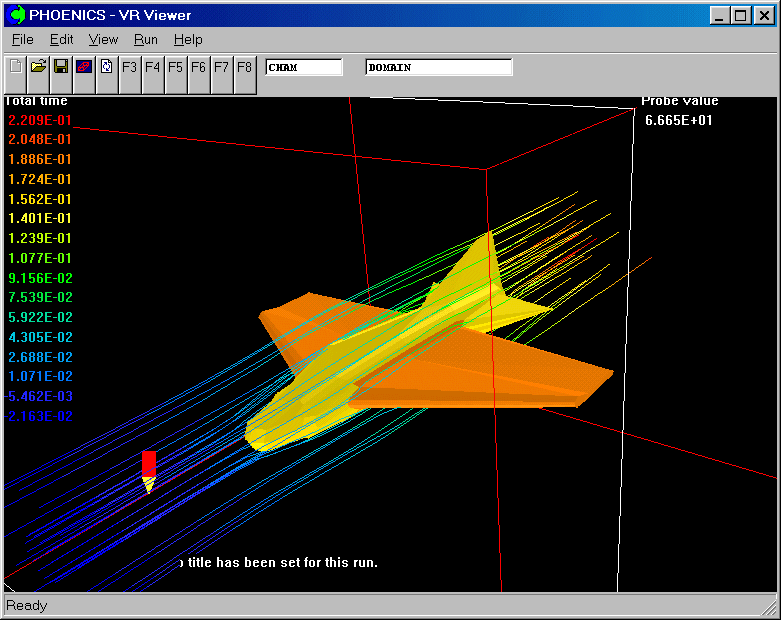Open a file with the folder icon
Viewport: 781px width, 620px height.
(x=38, y=67)
